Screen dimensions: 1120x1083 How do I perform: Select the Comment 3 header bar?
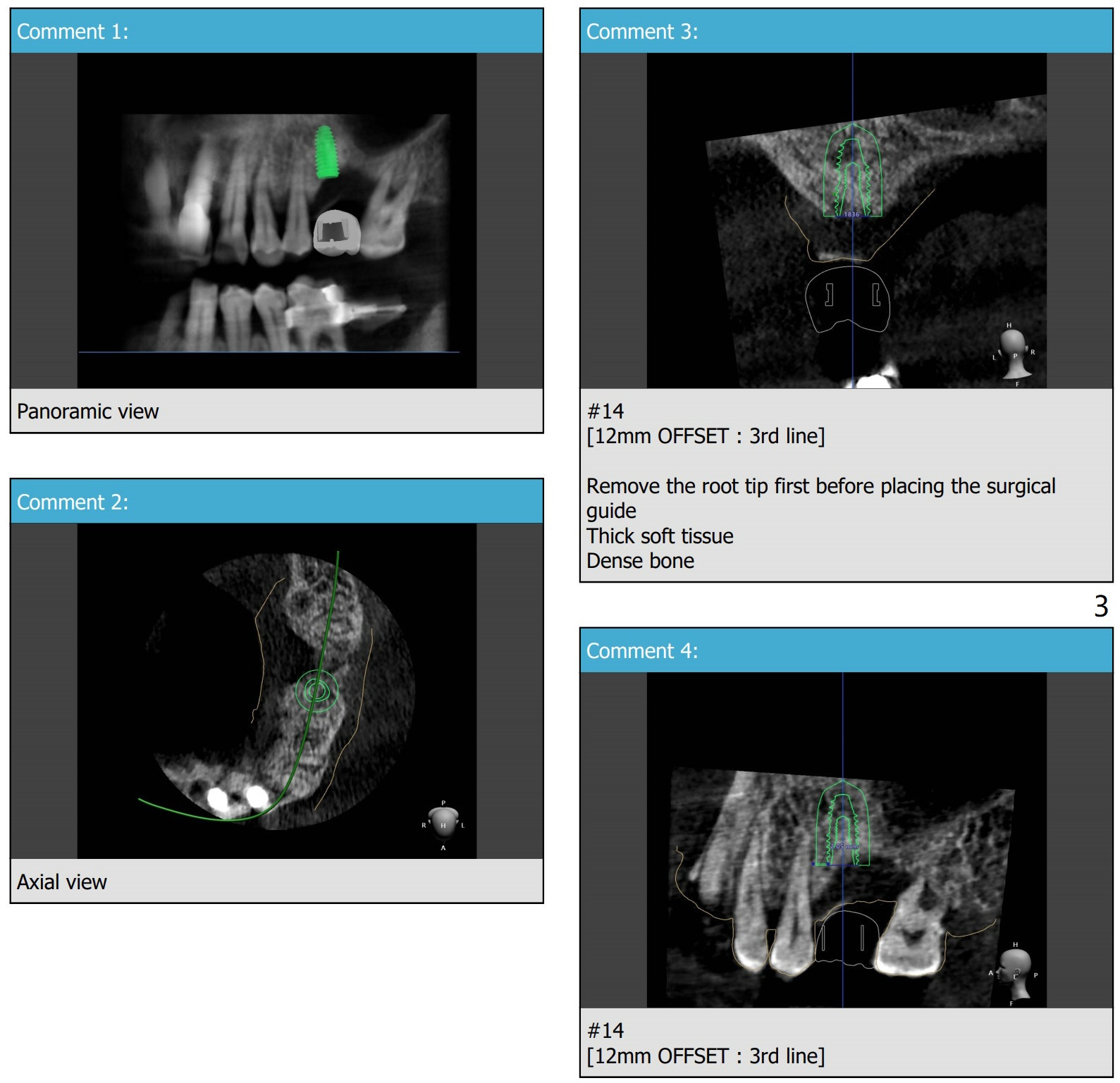[x=846, y=32]
